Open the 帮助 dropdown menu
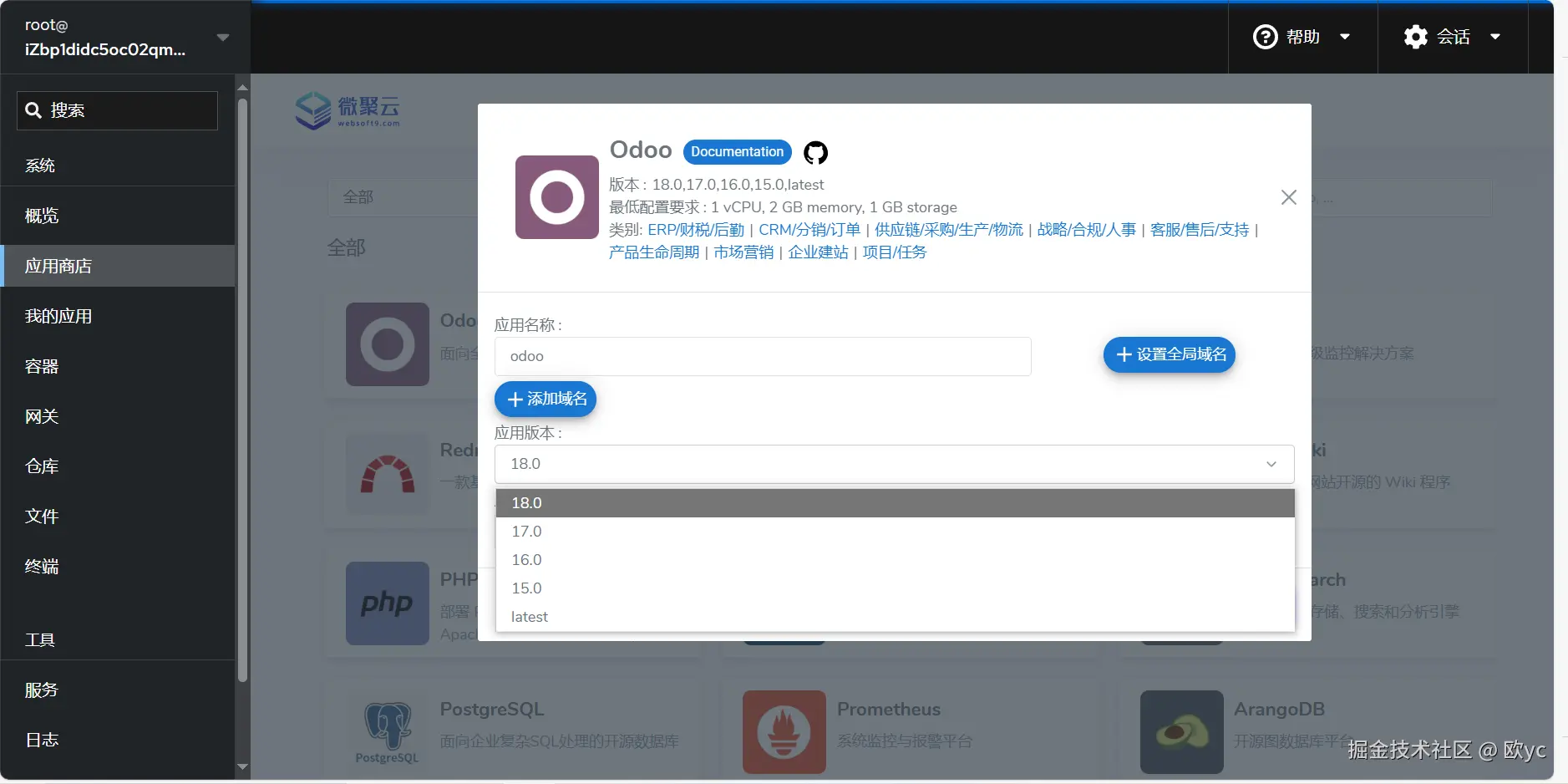Screen dimensions: 1568x784 pyautogui.click(x=1302, y=37)
